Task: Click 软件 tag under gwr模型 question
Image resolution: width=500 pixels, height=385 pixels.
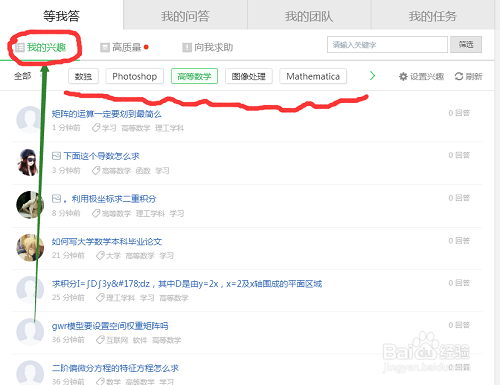Action: point(140,340)
